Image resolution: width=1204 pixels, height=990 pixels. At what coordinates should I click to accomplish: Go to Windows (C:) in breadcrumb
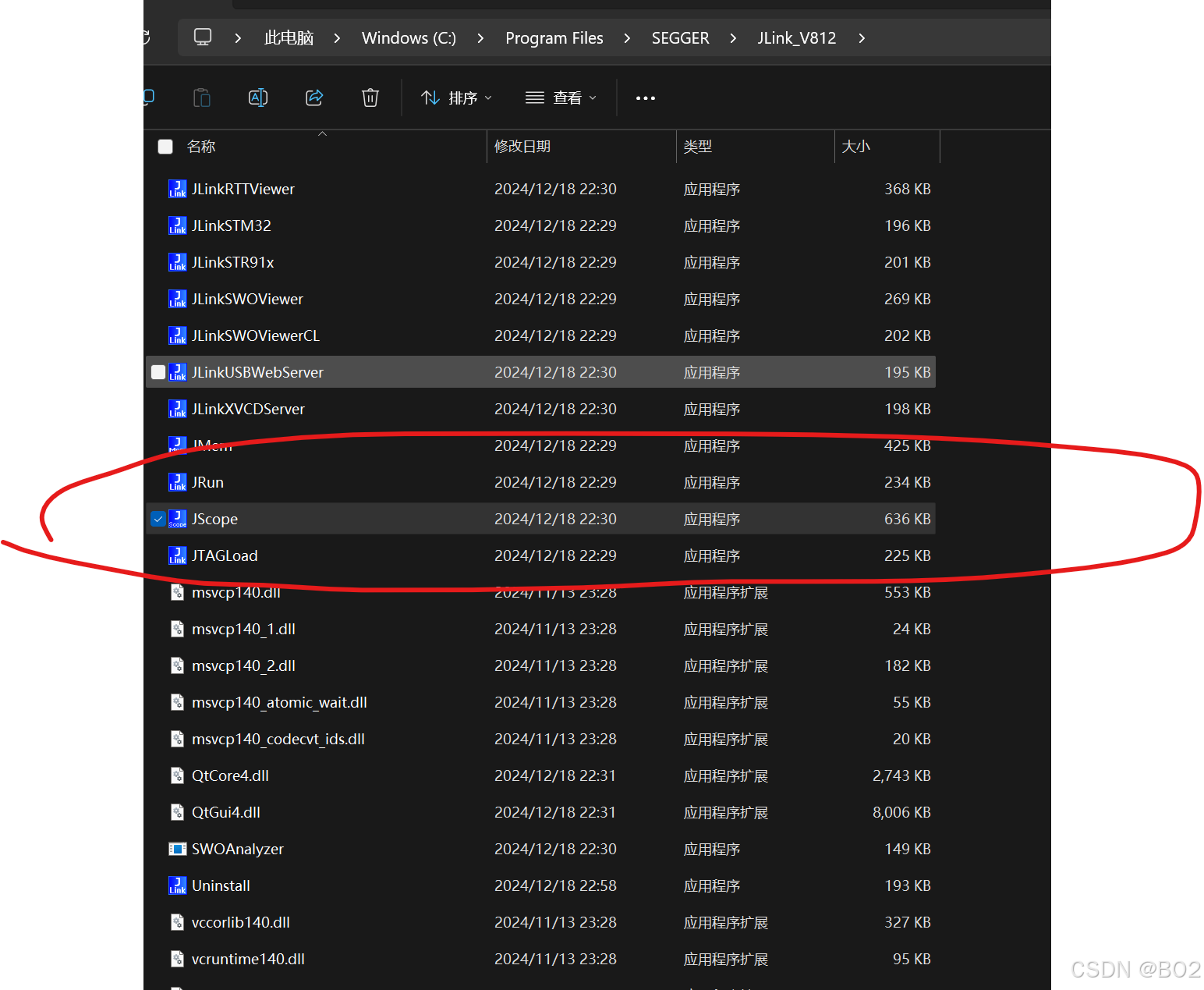point(409,37)
